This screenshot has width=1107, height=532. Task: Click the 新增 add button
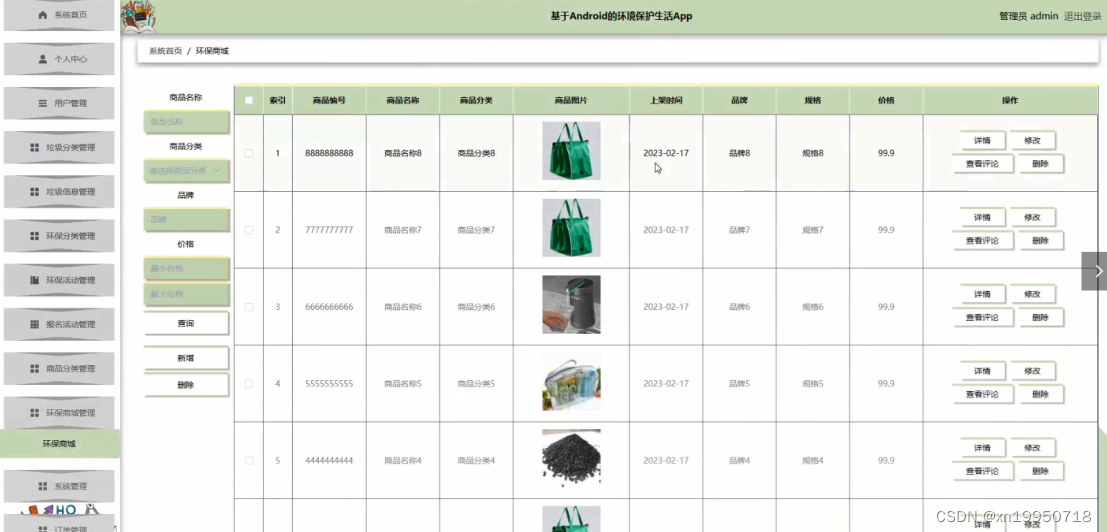(186, 358)
